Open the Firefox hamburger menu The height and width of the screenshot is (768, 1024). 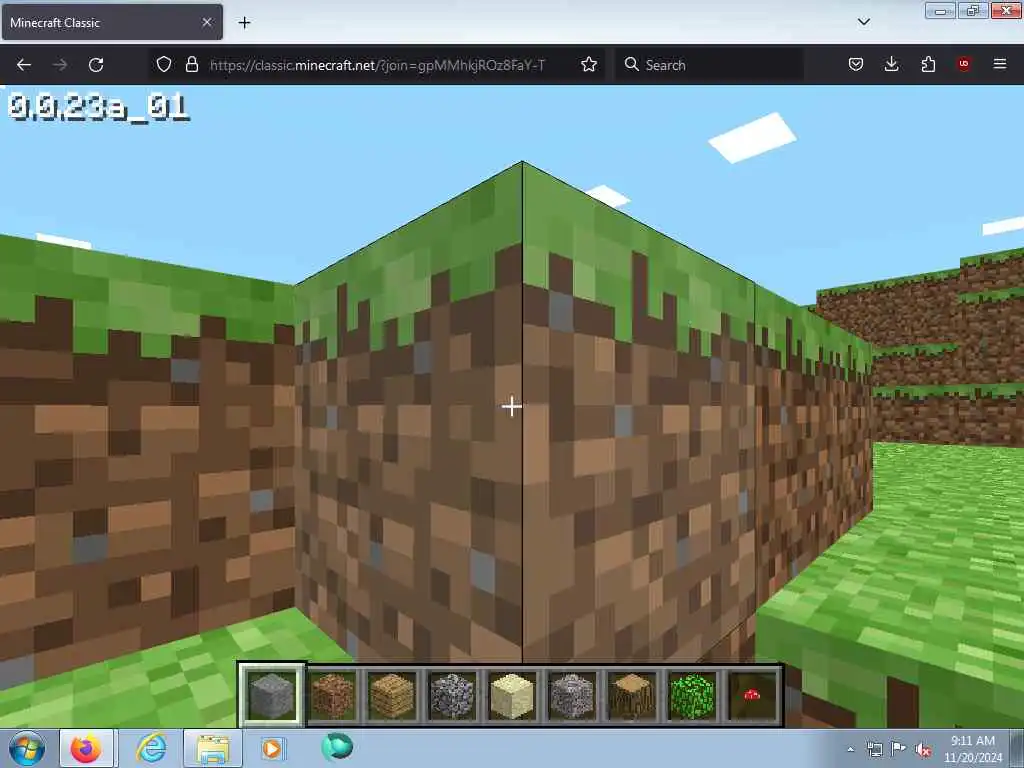click(x=1000, y=64)
